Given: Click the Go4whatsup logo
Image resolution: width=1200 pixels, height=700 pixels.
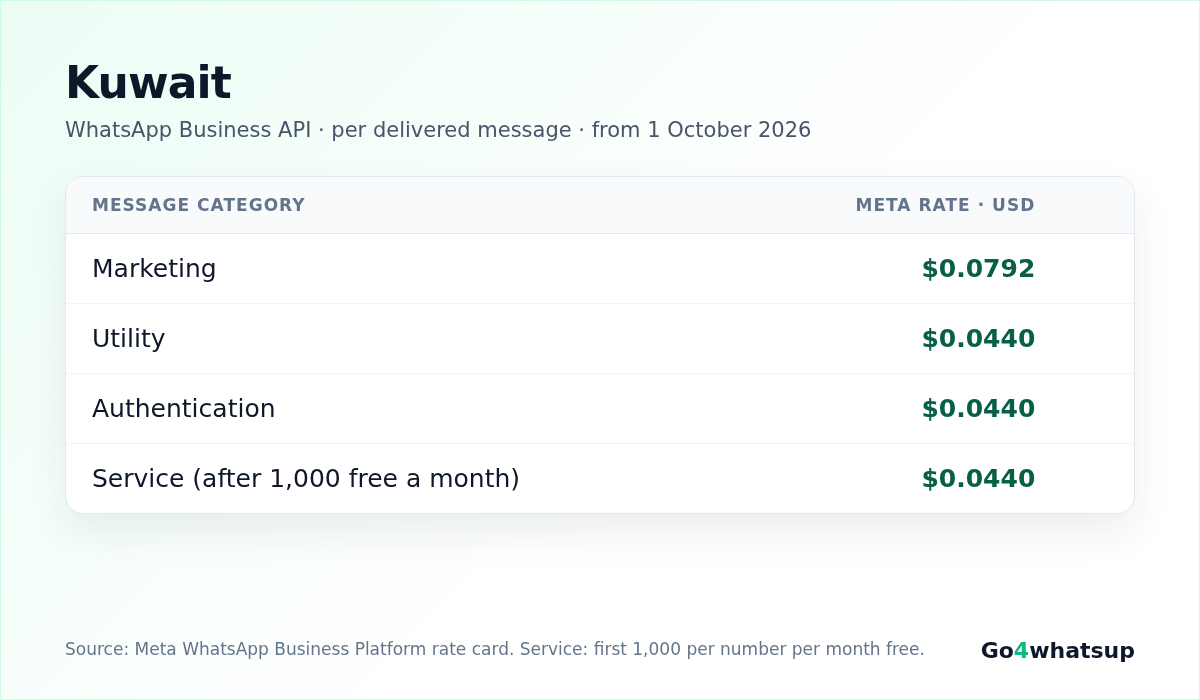Looking at the screenshot, I should pyautogui.click(x=1058, y=650).
